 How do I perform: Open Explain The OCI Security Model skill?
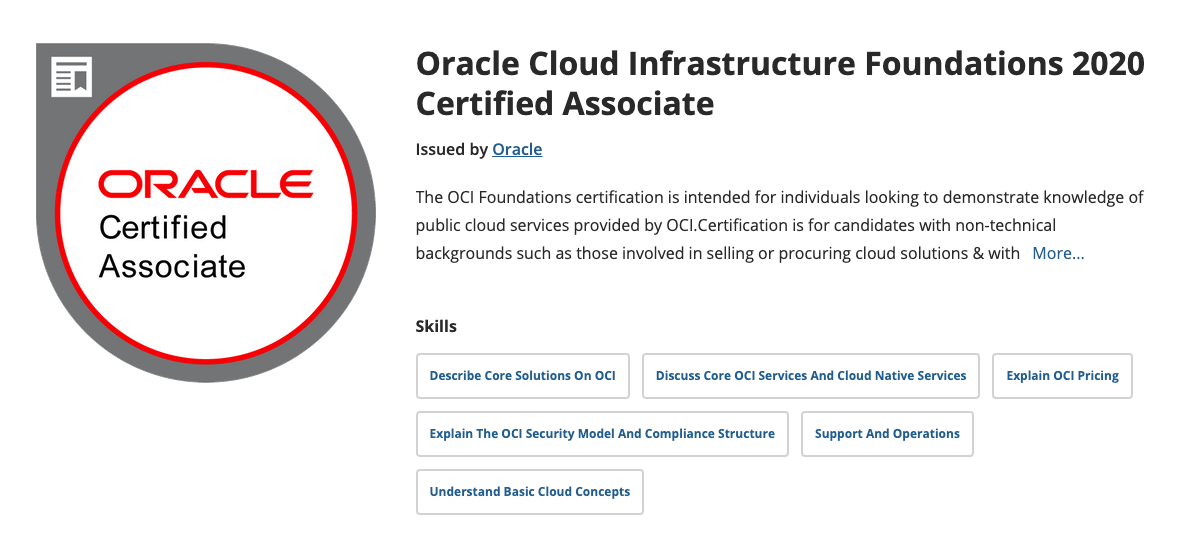pos(602,433)
